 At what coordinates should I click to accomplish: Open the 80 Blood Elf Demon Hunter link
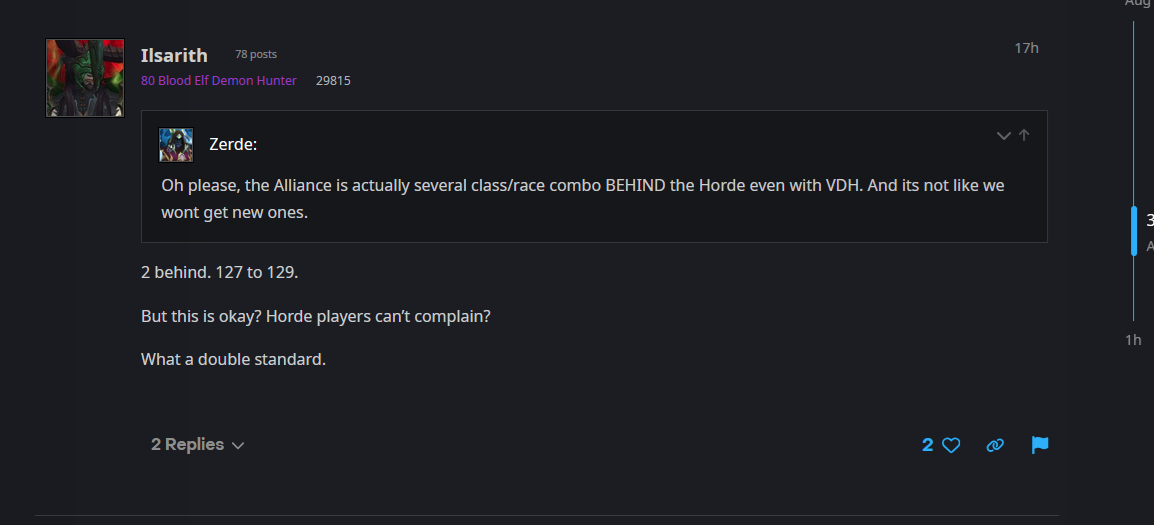219,81
